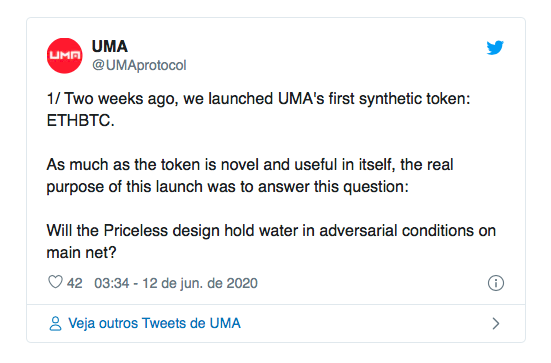
Task: Click the time 03:34 in the tweet footer
Action: (112, 283)
